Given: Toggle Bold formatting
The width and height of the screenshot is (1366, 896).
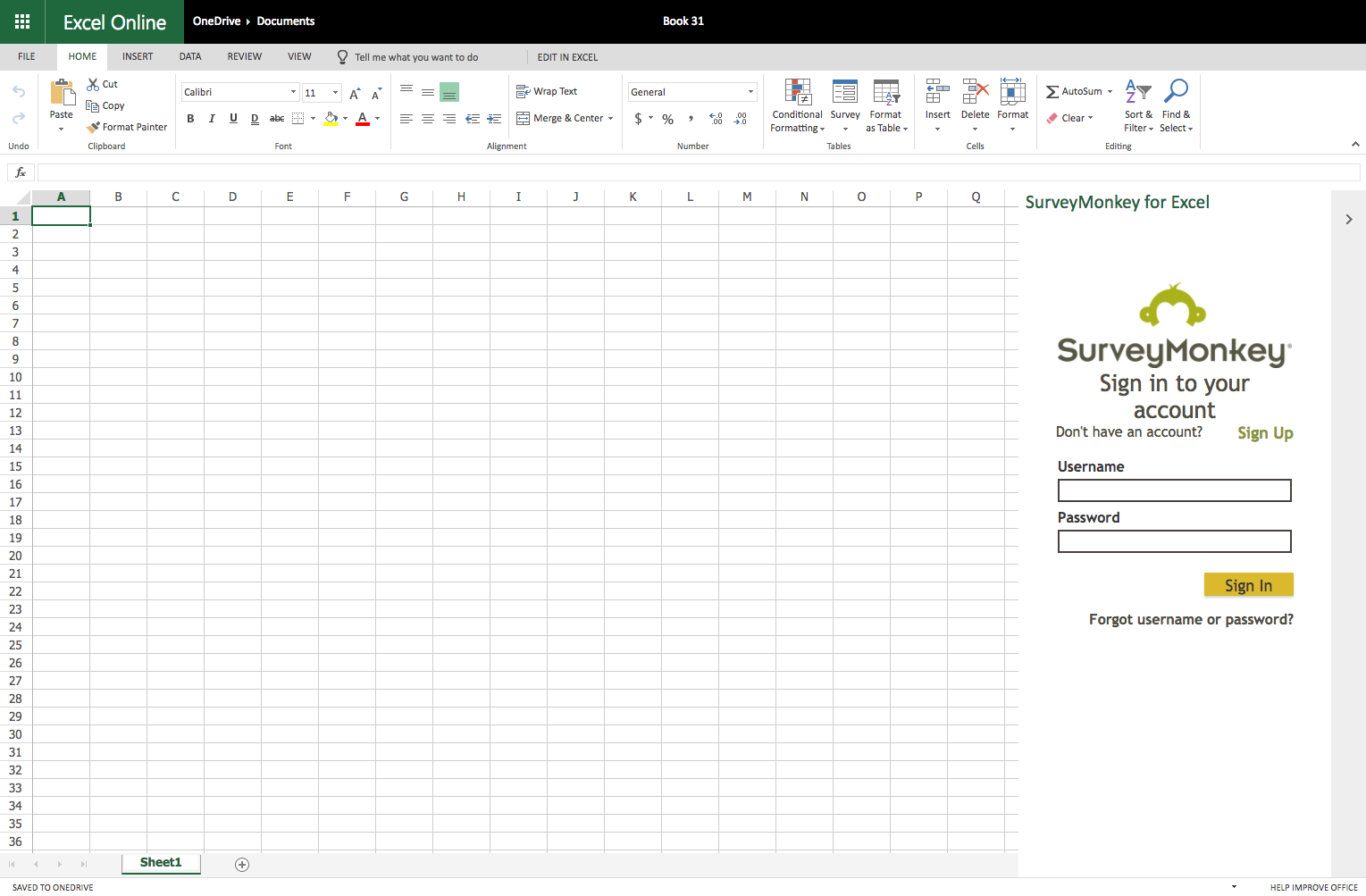Looking at the screenshot, I should coord(190,119).
